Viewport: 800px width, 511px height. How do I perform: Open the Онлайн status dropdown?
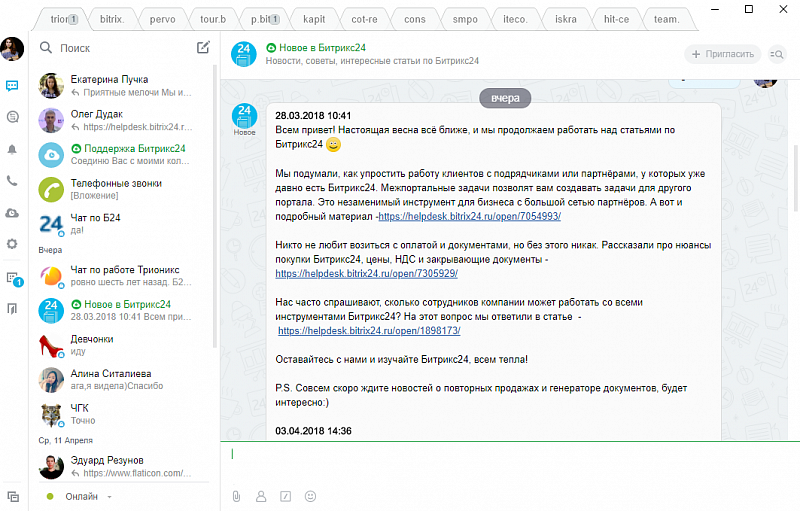click(79, 496)
